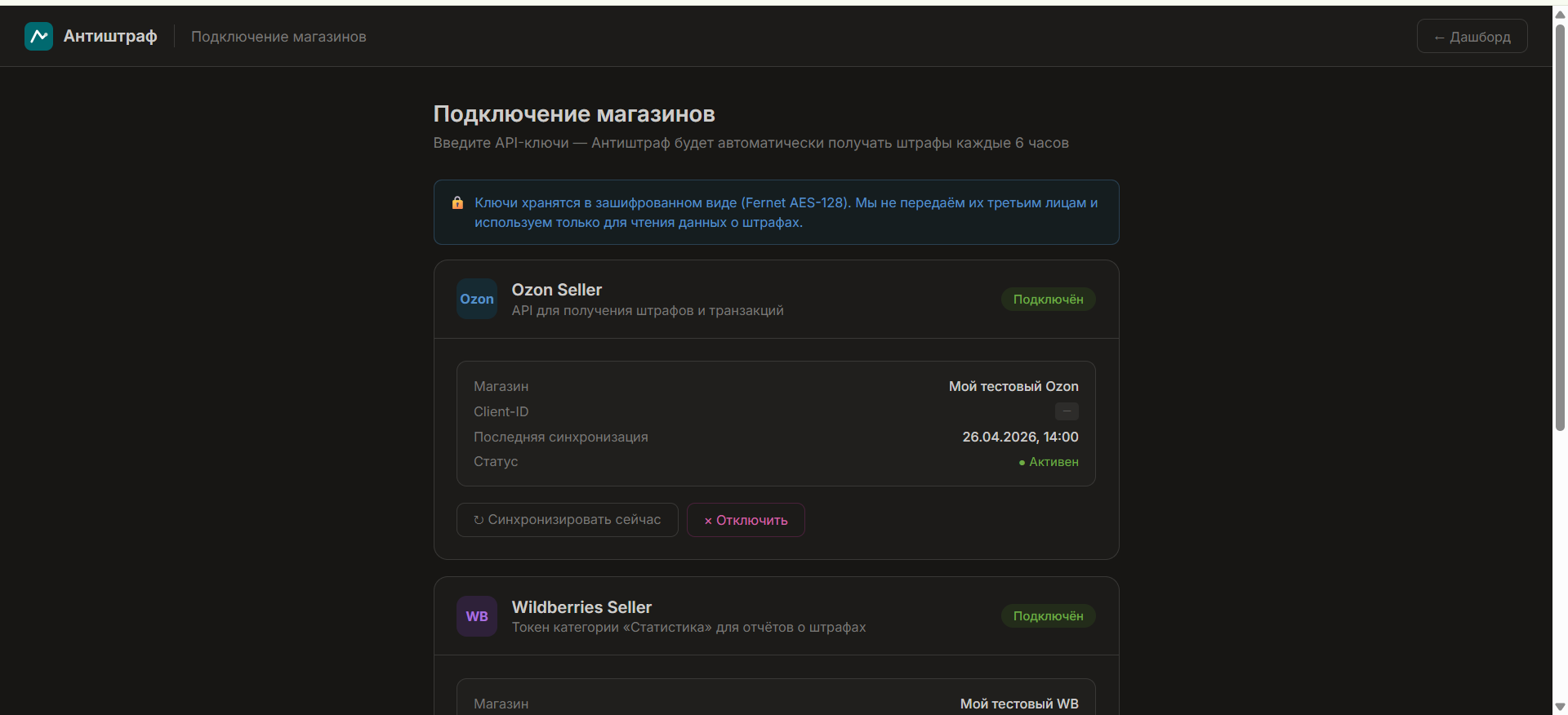
Task: Click the Ozon Подключён status badge
Action: tap(1048, 300)
